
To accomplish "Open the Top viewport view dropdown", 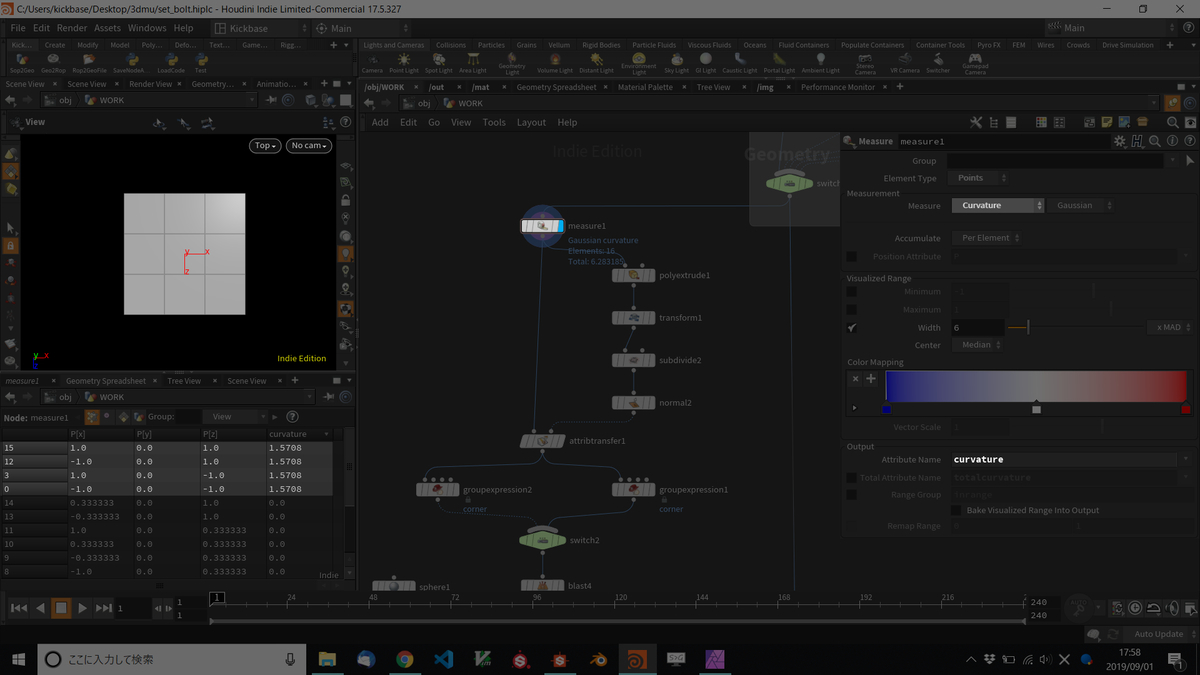I will click(x=265, y=145).
